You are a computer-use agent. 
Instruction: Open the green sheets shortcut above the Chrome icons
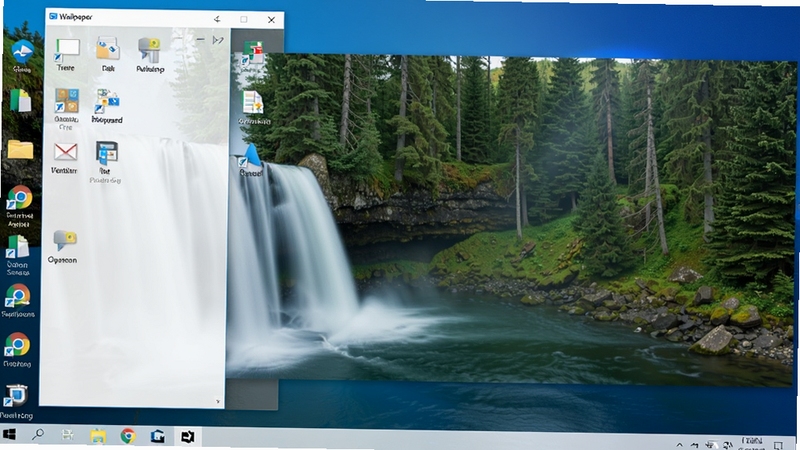coord(17,247)
